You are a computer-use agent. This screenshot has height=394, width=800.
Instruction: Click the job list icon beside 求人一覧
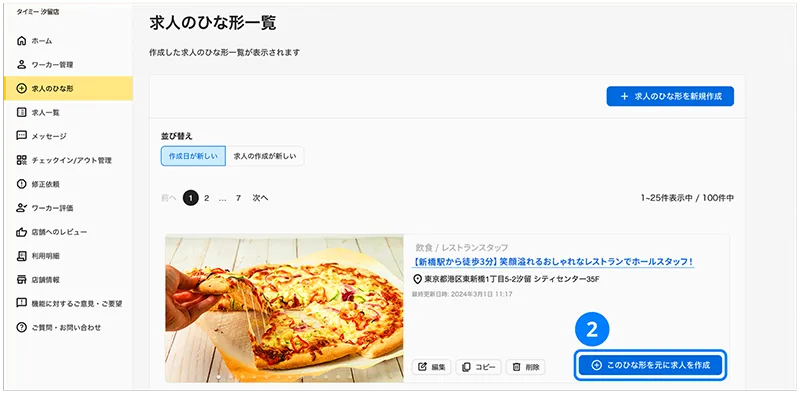[x=21, y=112]
